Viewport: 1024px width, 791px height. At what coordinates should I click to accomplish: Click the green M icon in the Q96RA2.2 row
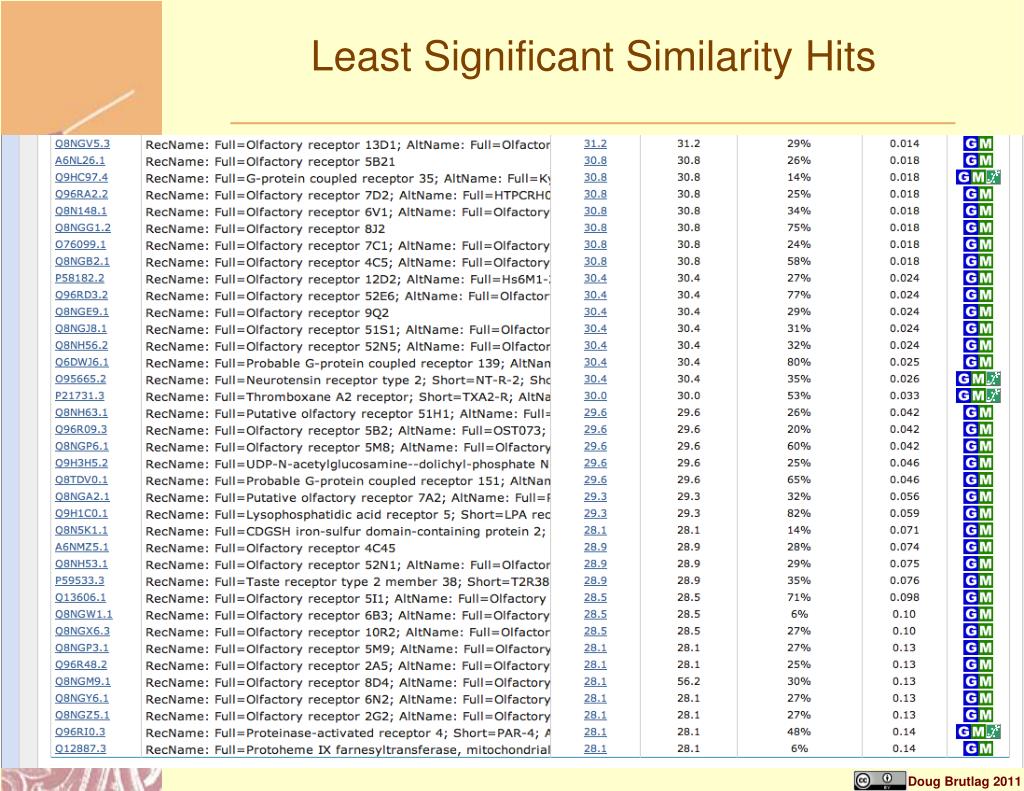(985, 194)
